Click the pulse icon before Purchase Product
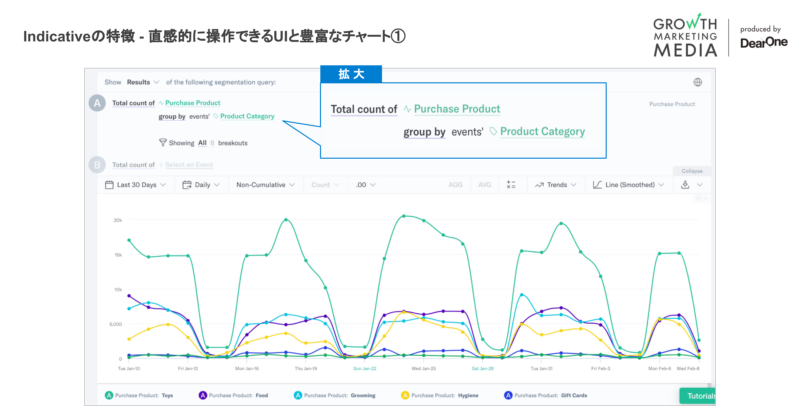This screenshot has width=800, height=420. (x=161, y=103)
